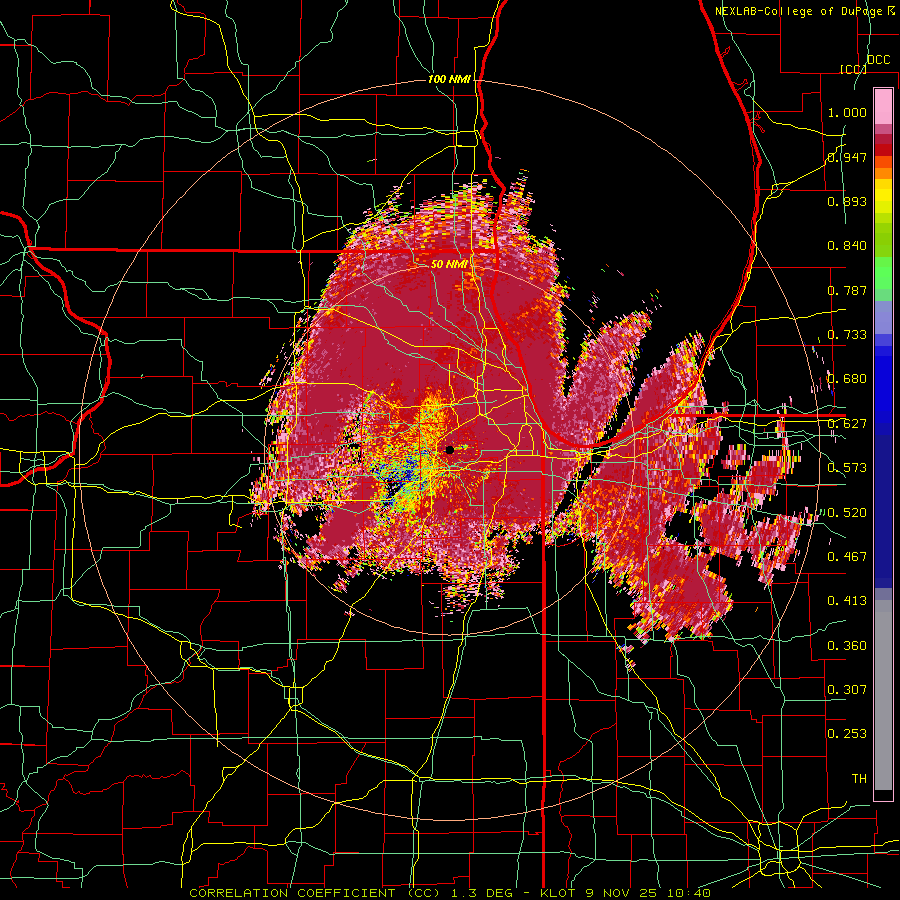Click the 0.840 color scale label

coord(847,246)
